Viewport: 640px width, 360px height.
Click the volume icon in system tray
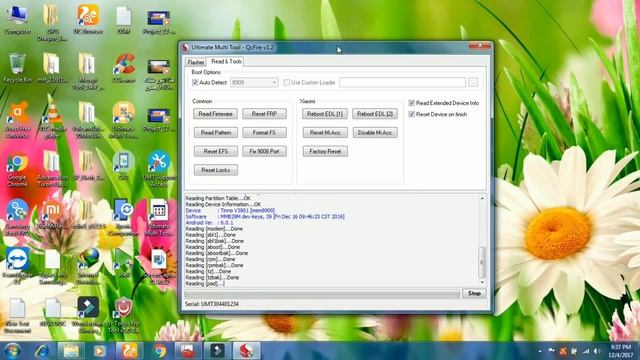597,351
